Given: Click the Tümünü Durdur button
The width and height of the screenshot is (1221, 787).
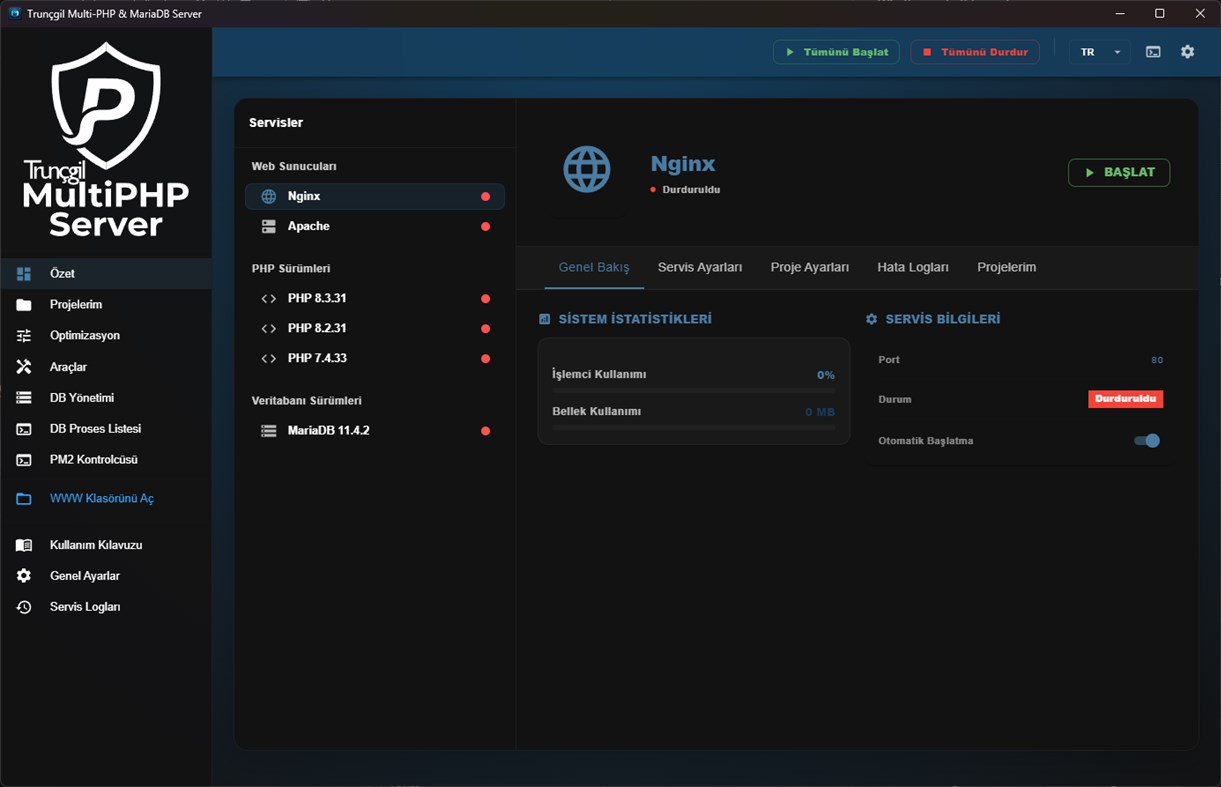Looking at the screenshot, I should point(975,52).
